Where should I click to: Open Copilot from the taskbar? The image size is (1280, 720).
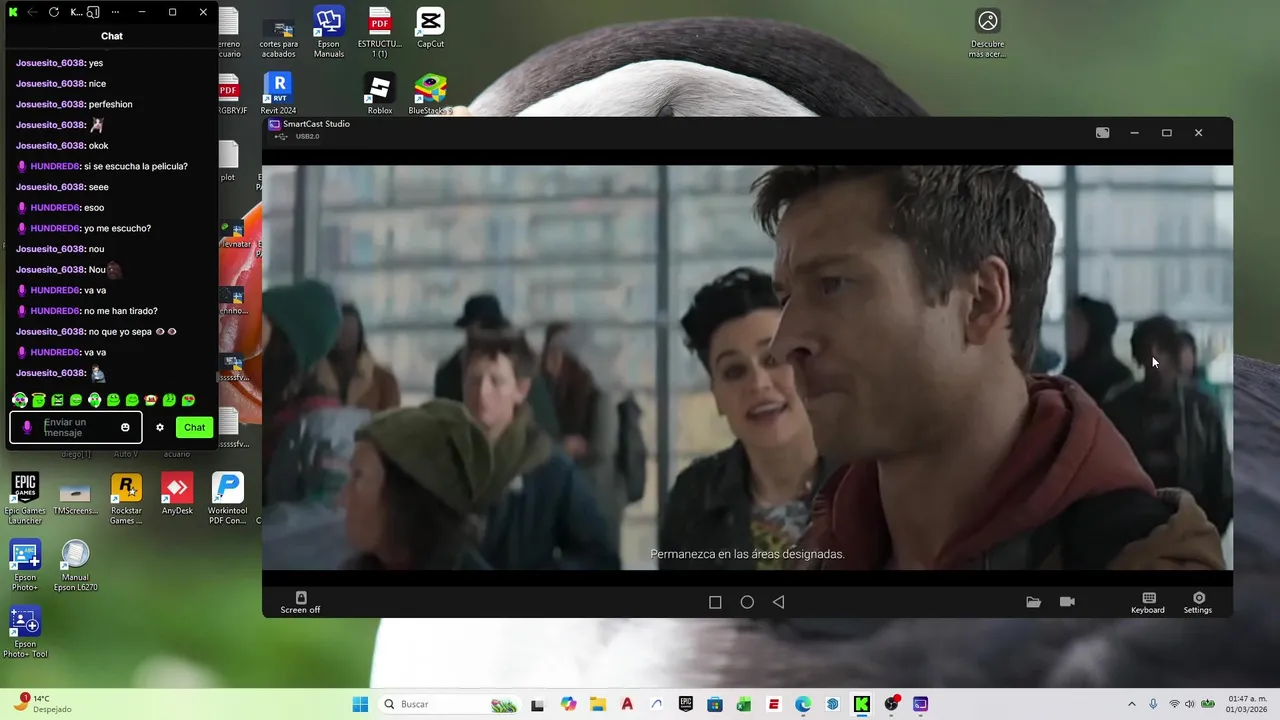[x=568, y=704]
